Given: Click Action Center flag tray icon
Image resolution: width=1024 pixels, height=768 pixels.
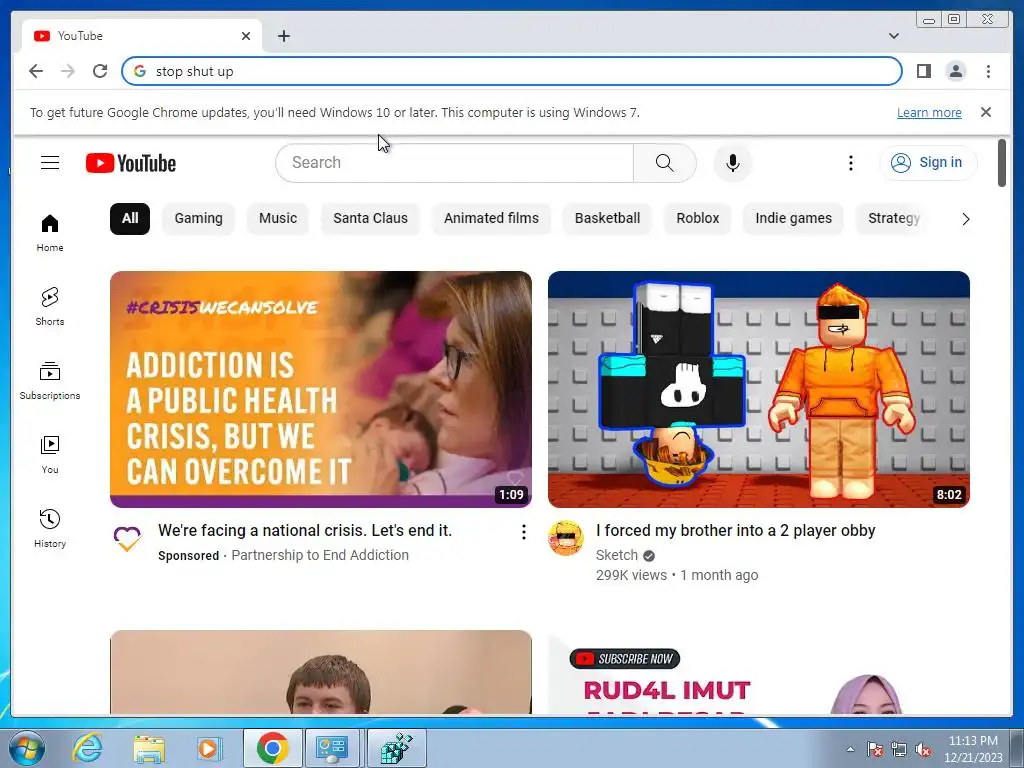Looking at the screenshot, I should click(x=874, y=749).
